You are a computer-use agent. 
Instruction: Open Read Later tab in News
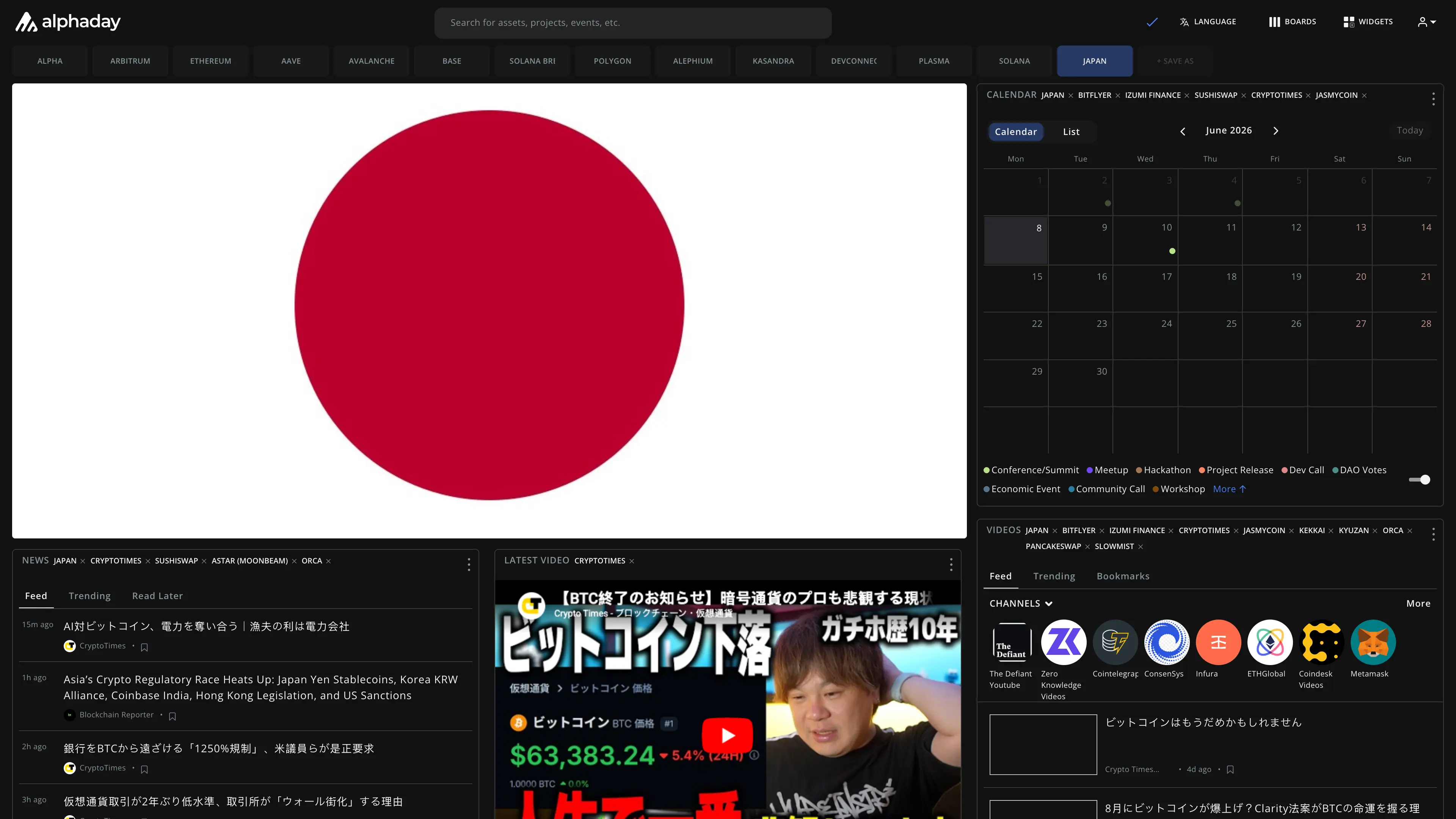(157, 596)
